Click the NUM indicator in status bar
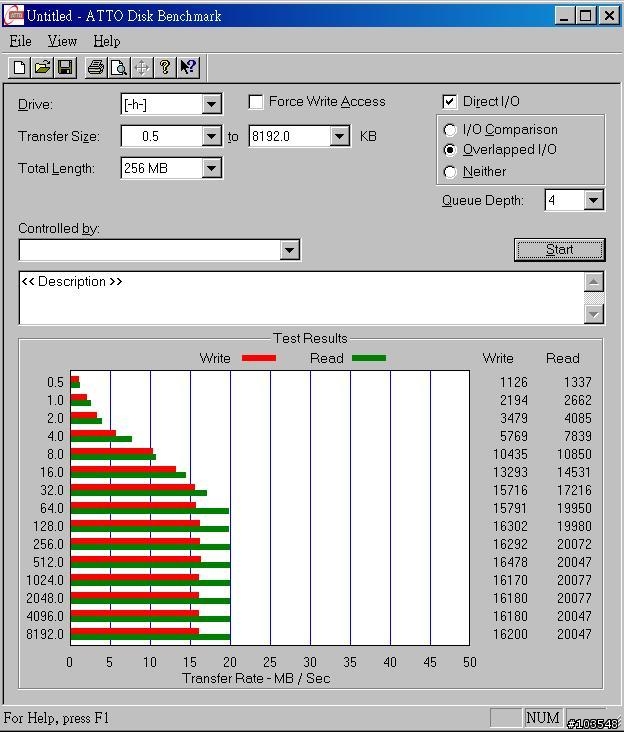624x732 pixels. (x=542, y=718)
